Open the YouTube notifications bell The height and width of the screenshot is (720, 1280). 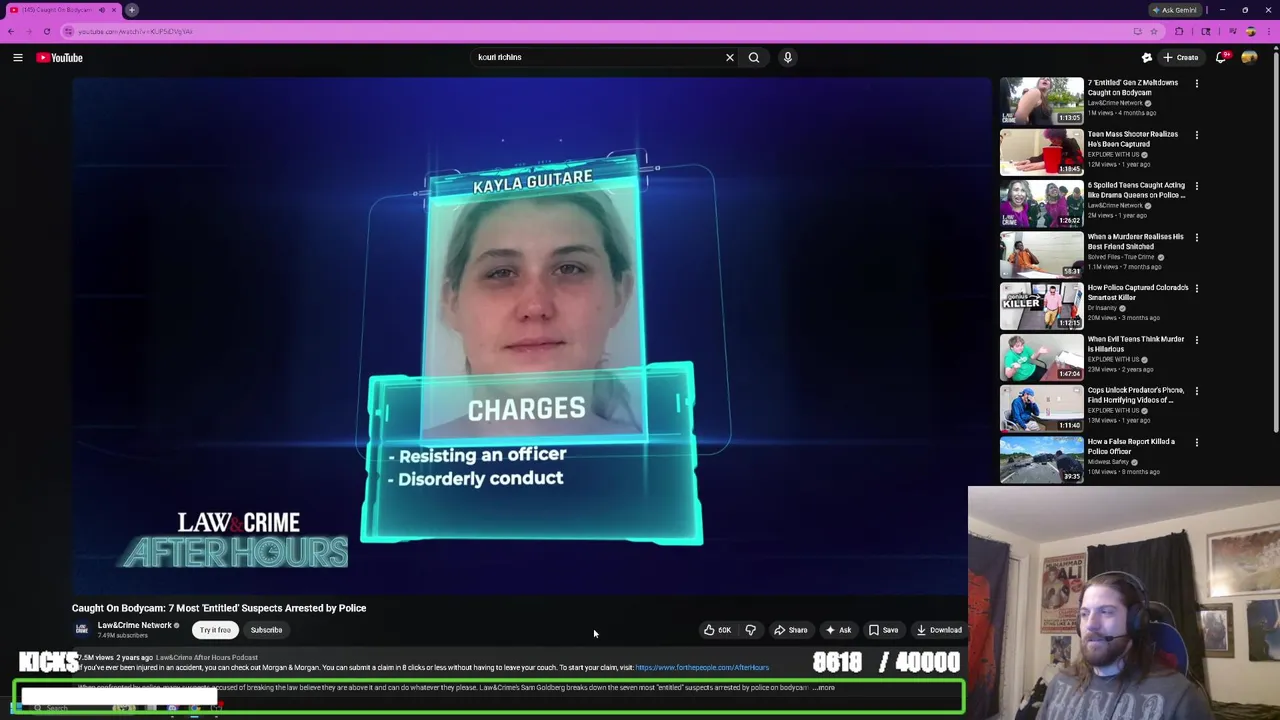point(1221,58)
